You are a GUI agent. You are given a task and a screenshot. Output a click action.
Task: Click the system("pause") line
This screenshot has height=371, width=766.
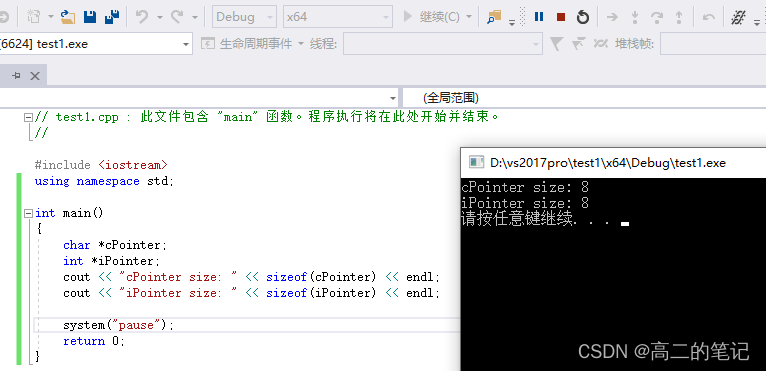(x=118, y=325)
